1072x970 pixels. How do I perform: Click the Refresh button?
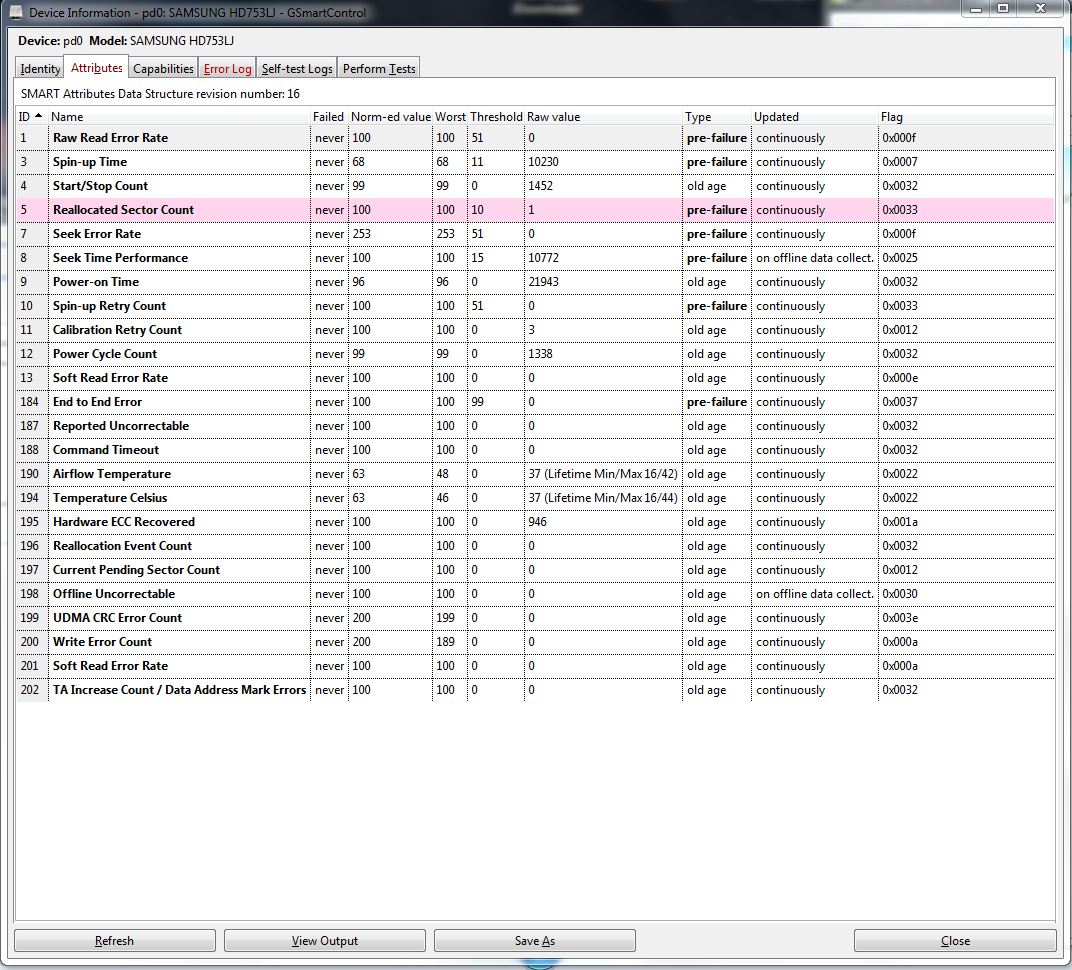(x=114, y=941)
